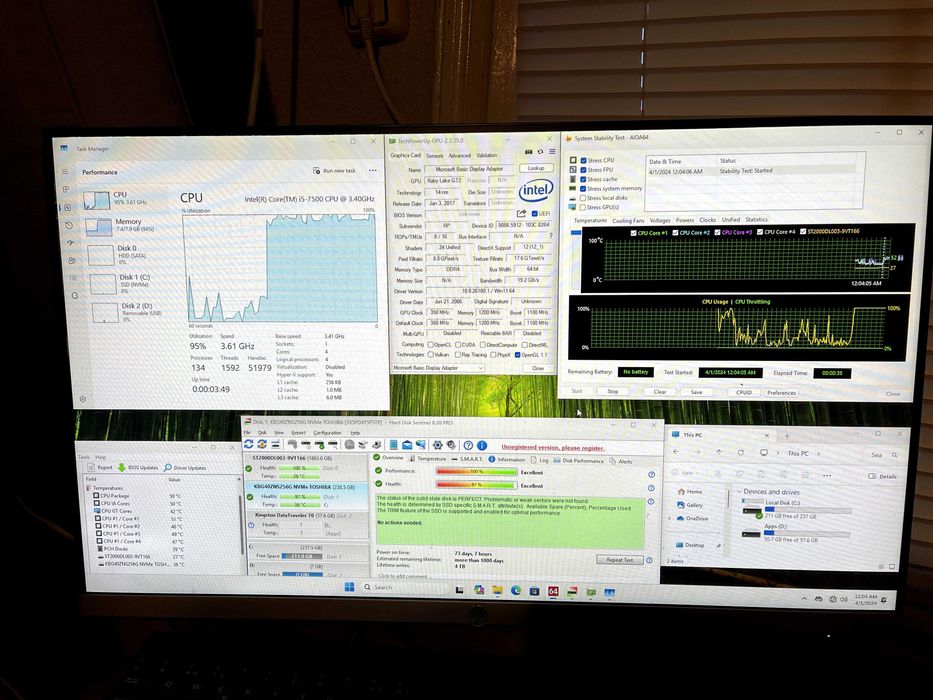Screen dimensions: 933x700
Task: Click the Task Manager three-dot more options
Action: click(x=373, y=170)
